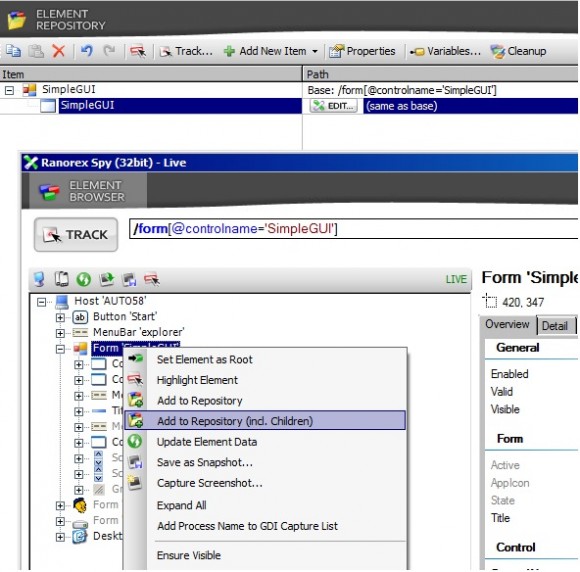Run repository Cleanup
Screen dimensions: 580x572
click(518, 51)
